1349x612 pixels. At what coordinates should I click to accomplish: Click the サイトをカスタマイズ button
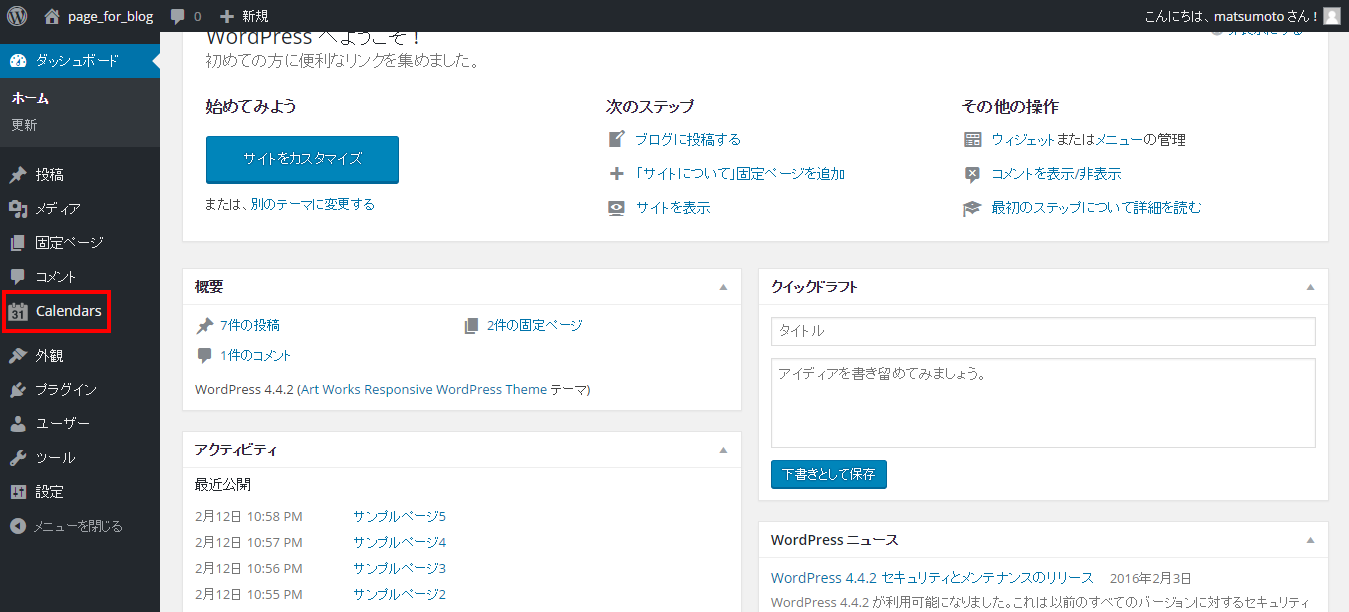[302, 159]
